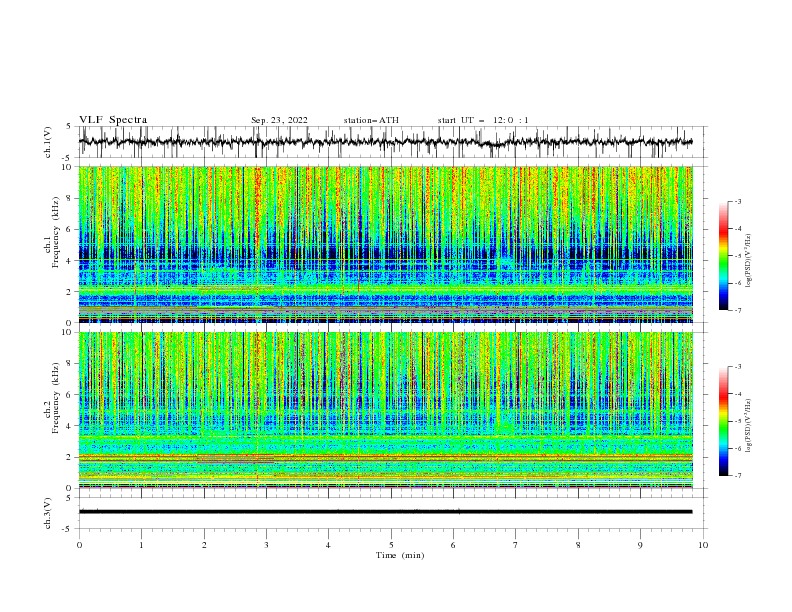Click the "2" kHz tick on ch.2 frequency axis
Image resolution: width=792 pixels, height=612 pixels.
70,457
